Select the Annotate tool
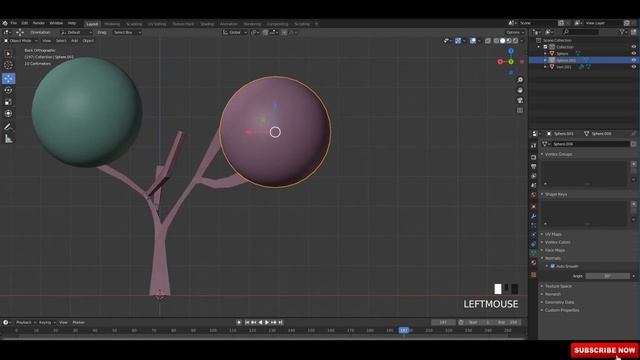640x360 pixels. (8, 127)
